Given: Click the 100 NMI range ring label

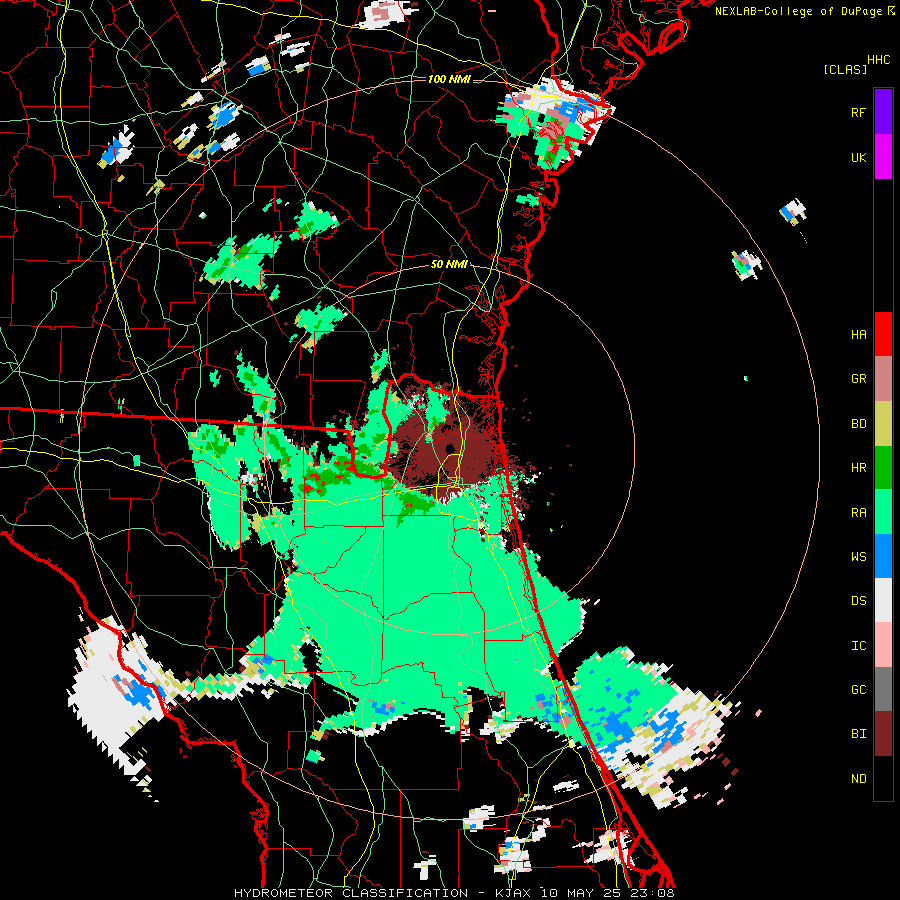Looking at the screenshot, I should click(x=449, y=79).
